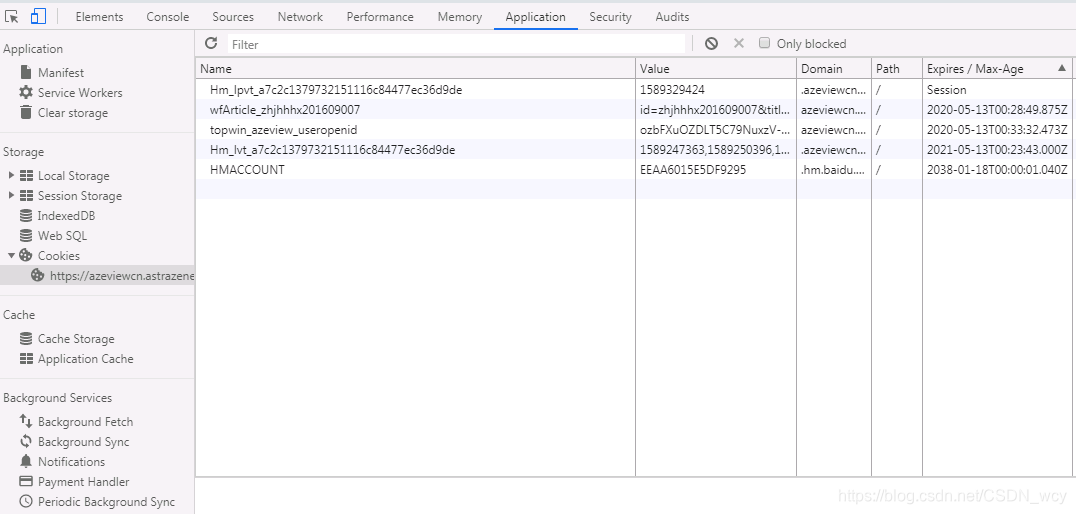The height and width of the screenshot is (514, 1076).
Task: Click the Cache Storage database icon
Action: pyautogui.click(x=26, y=338)
